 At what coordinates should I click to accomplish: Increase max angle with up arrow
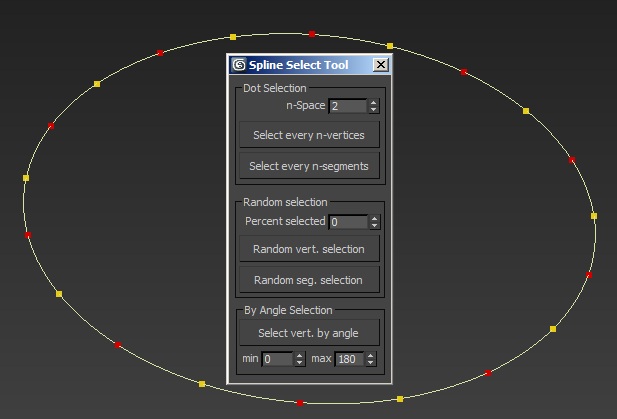(x=370, y=355)
